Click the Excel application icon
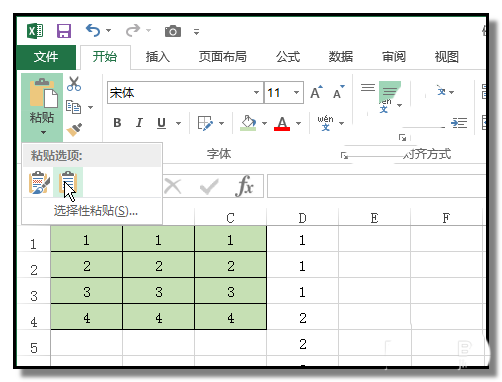 pos(35,31)
